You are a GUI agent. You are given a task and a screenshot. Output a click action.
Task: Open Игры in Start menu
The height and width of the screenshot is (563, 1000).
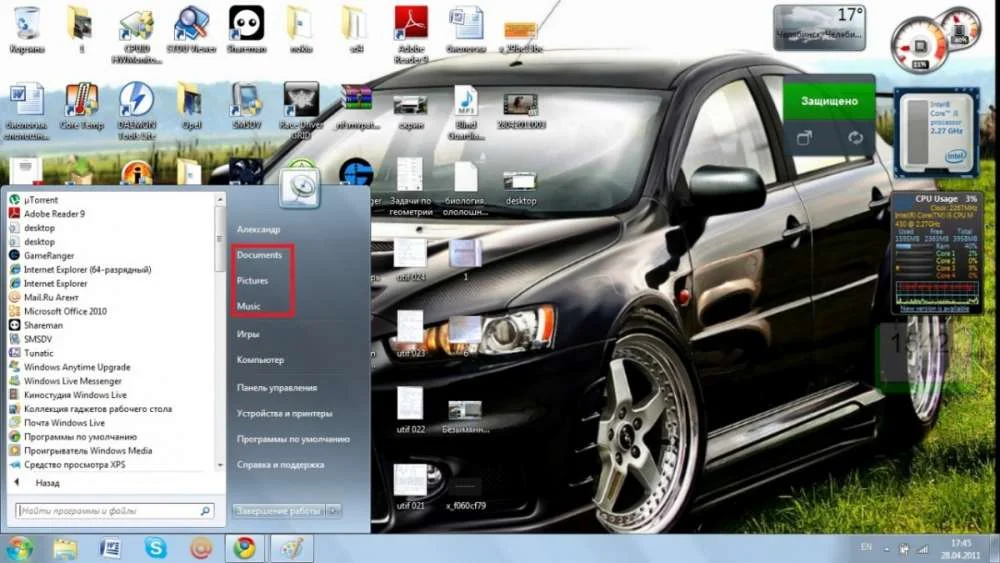[x=248, y=333]
